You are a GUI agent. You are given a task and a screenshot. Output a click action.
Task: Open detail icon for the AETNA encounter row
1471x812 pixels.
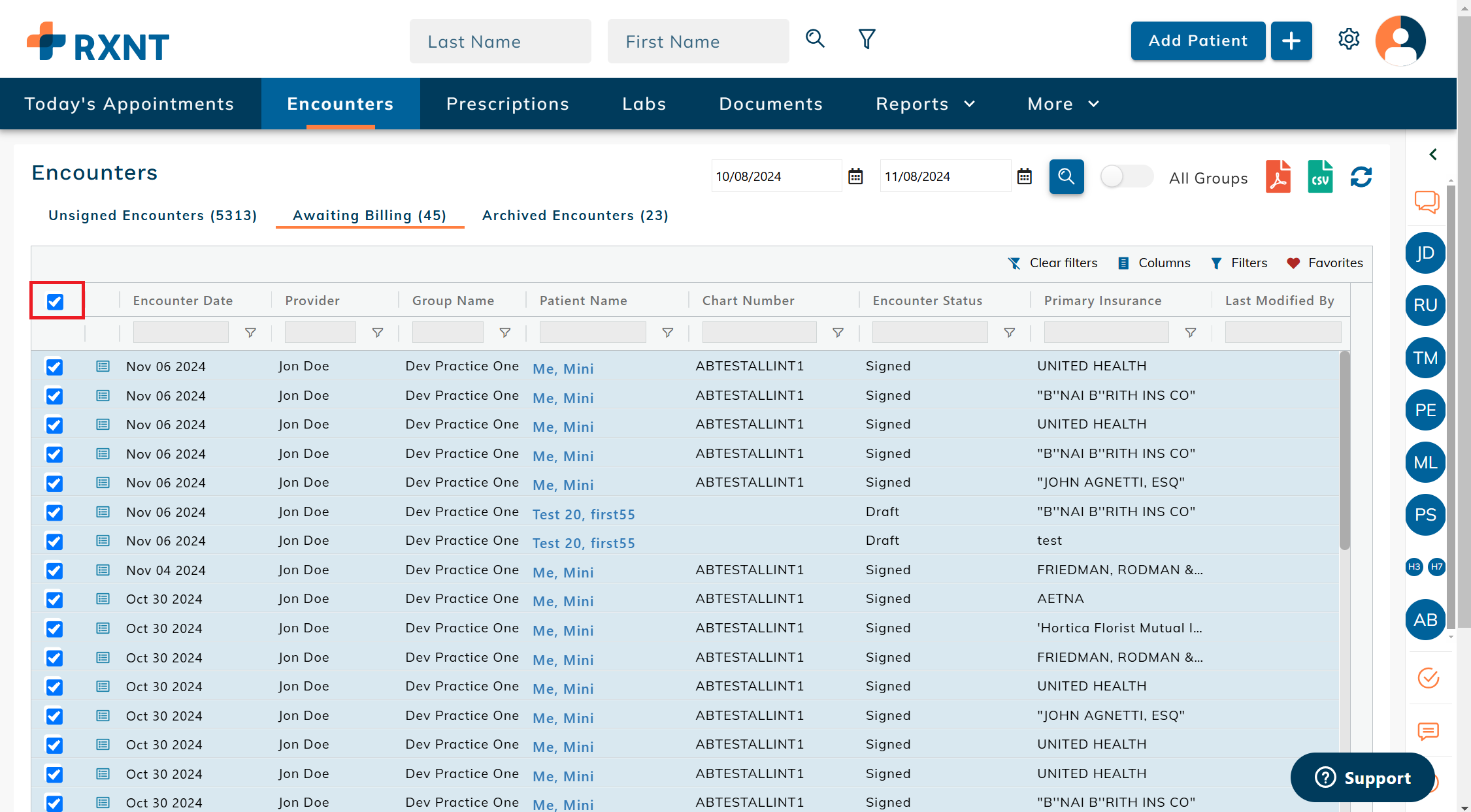click(103, 599)
